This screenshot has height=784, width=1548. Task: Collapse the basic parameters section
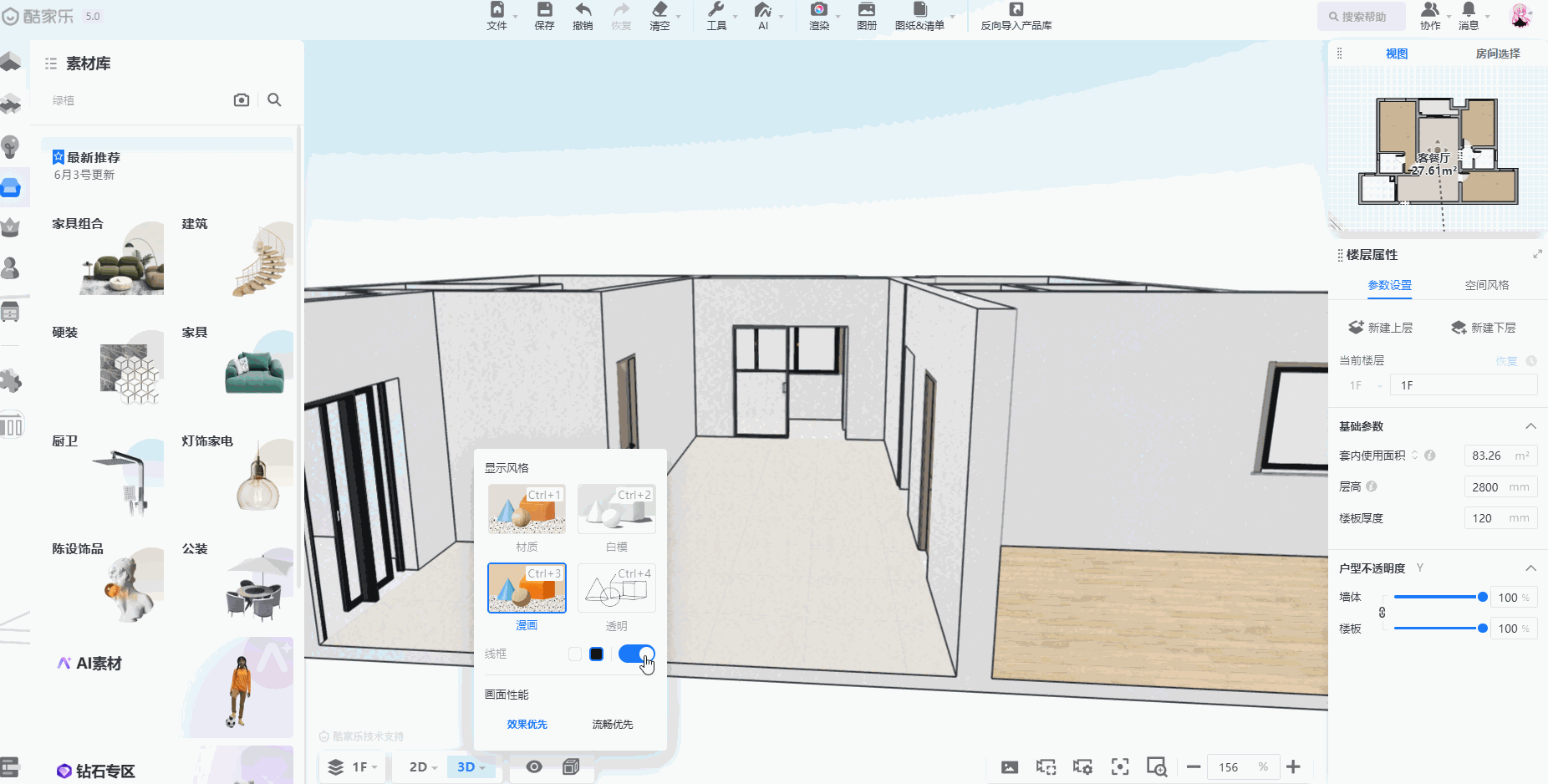(x=1530, y=426)
